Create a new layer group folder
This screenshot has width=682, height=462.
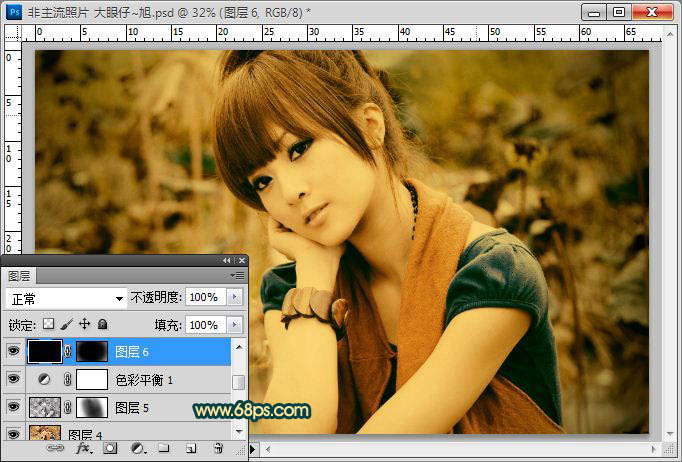pyautogui.click(x=163, y=449)
